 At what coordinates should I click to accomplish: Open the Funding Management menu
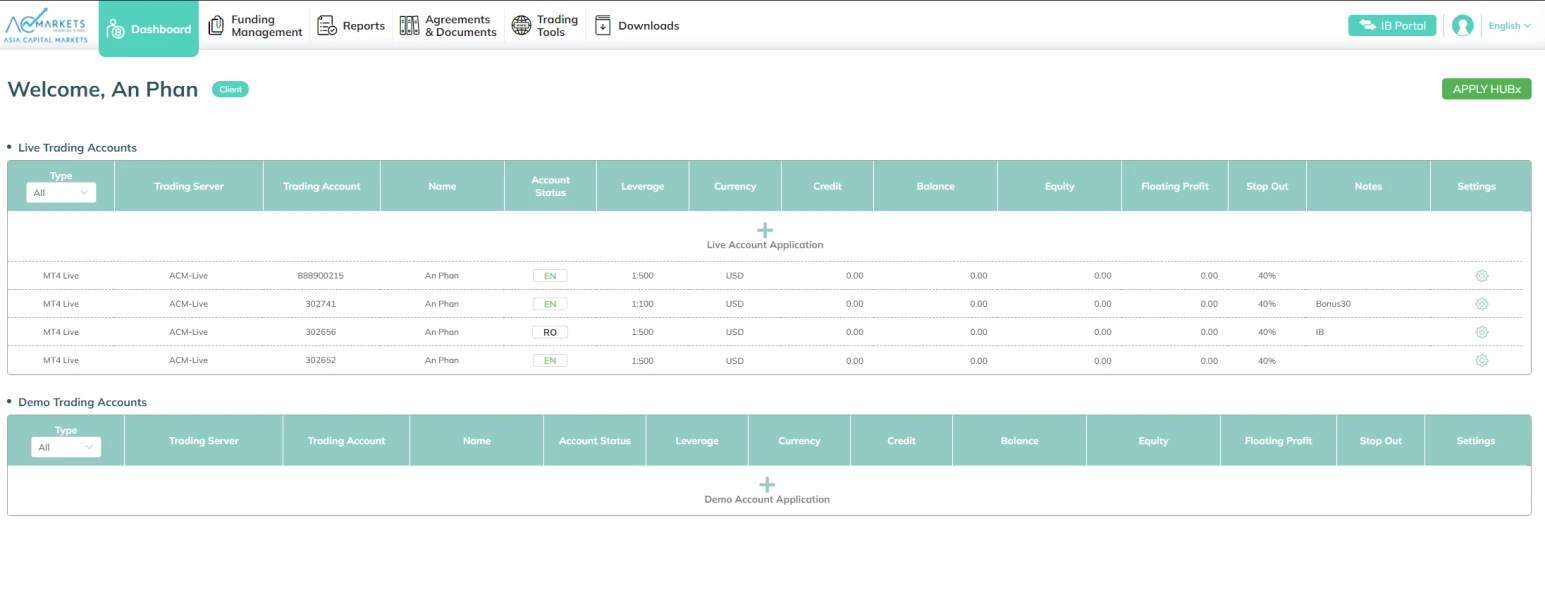255,26
